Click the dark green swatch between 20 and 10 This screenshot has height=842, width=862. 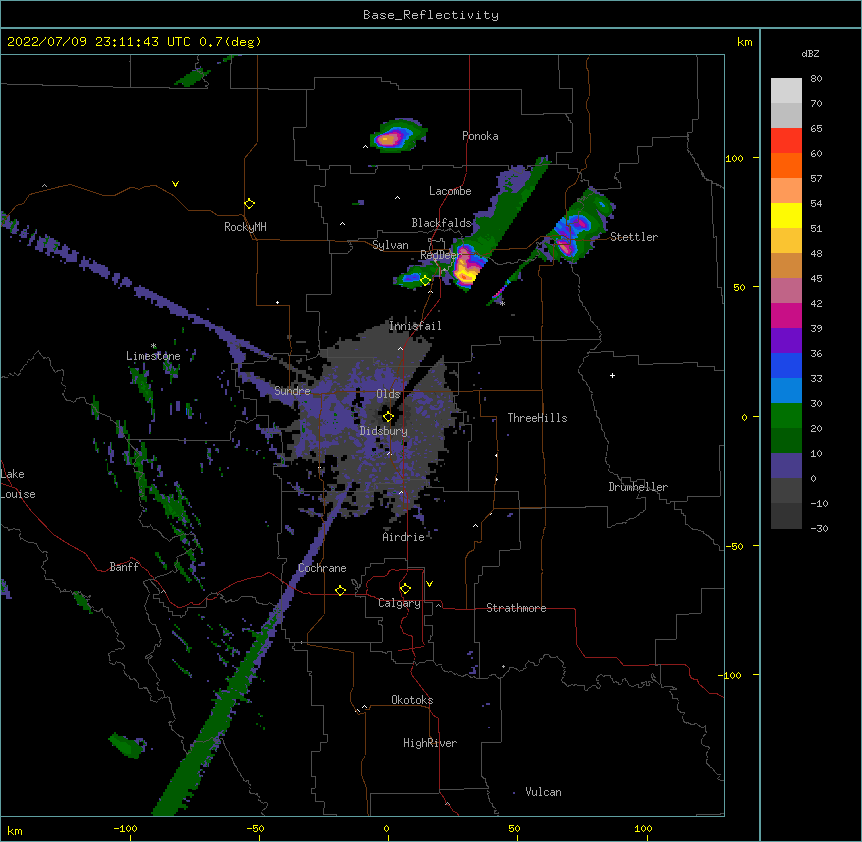786,441
